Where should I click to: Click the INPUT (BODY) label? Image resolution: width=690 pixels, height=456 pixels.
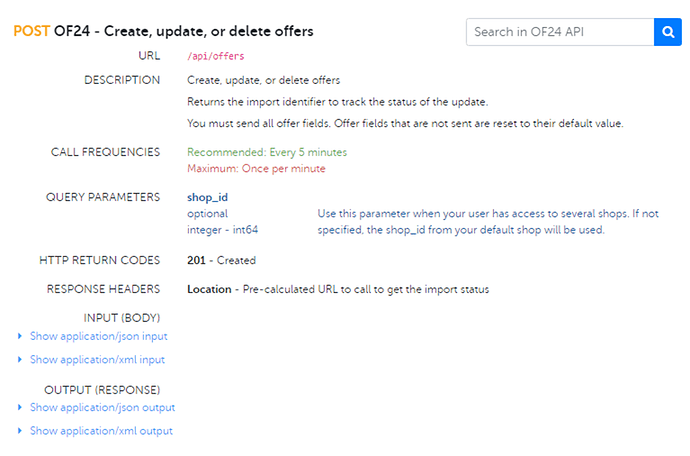click(122, 318)
